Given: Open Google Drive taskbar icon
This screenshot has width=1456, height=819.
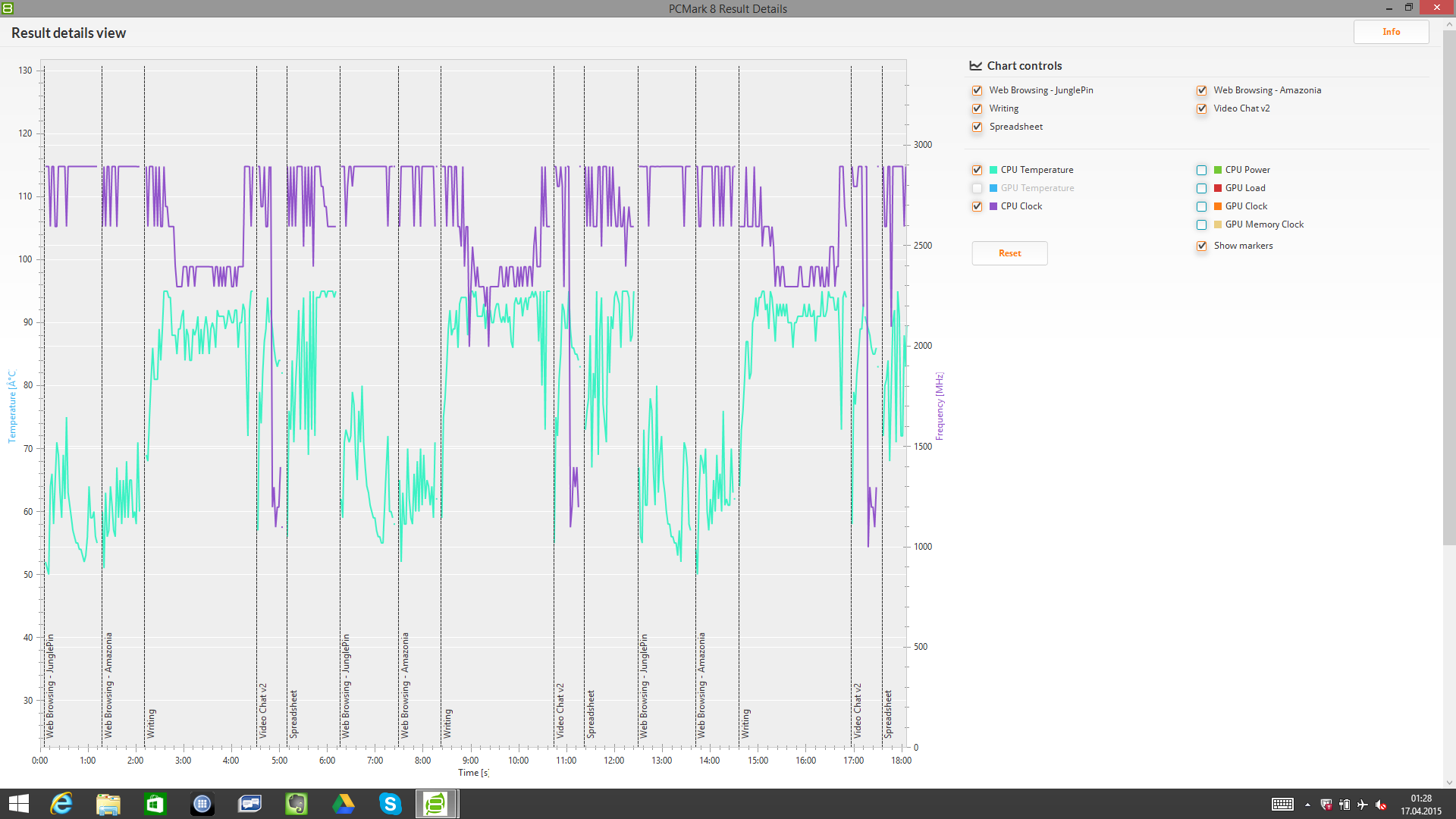Looking at the screenshot, I should click(344, 804).
